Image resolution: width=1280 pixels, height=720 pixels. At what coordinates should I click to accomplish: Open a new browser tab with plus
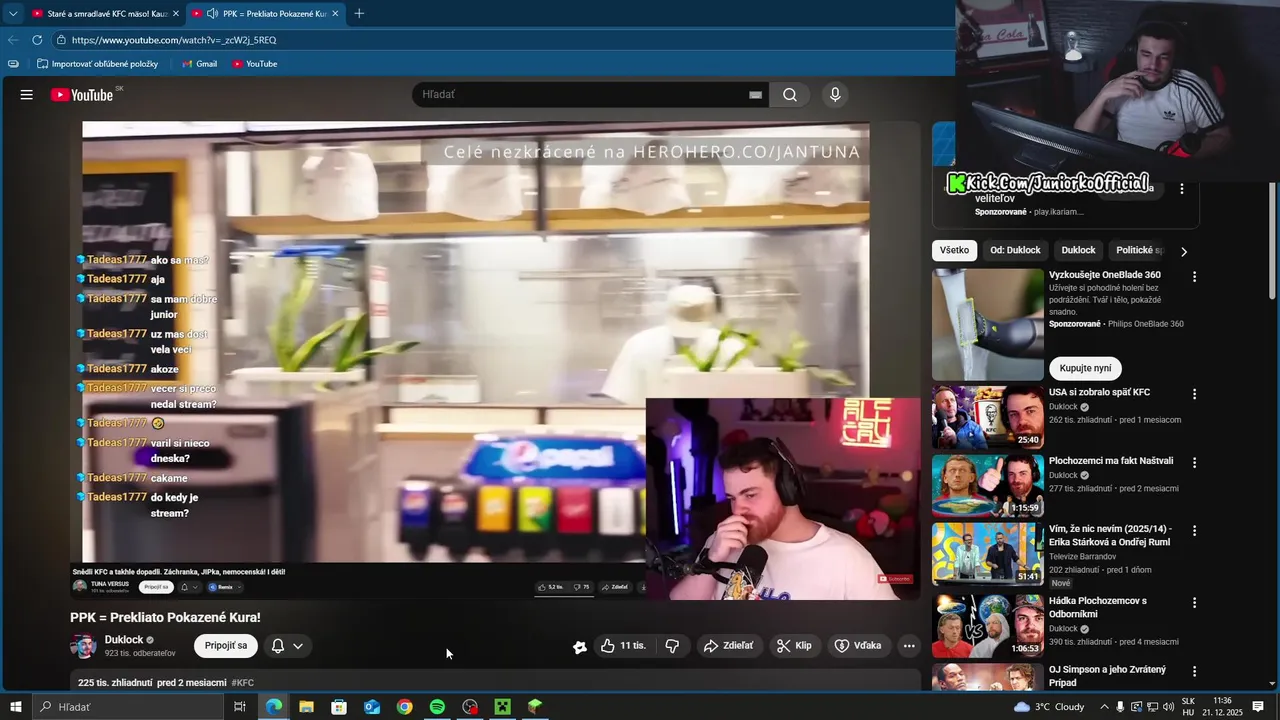[x=359, y=13]
